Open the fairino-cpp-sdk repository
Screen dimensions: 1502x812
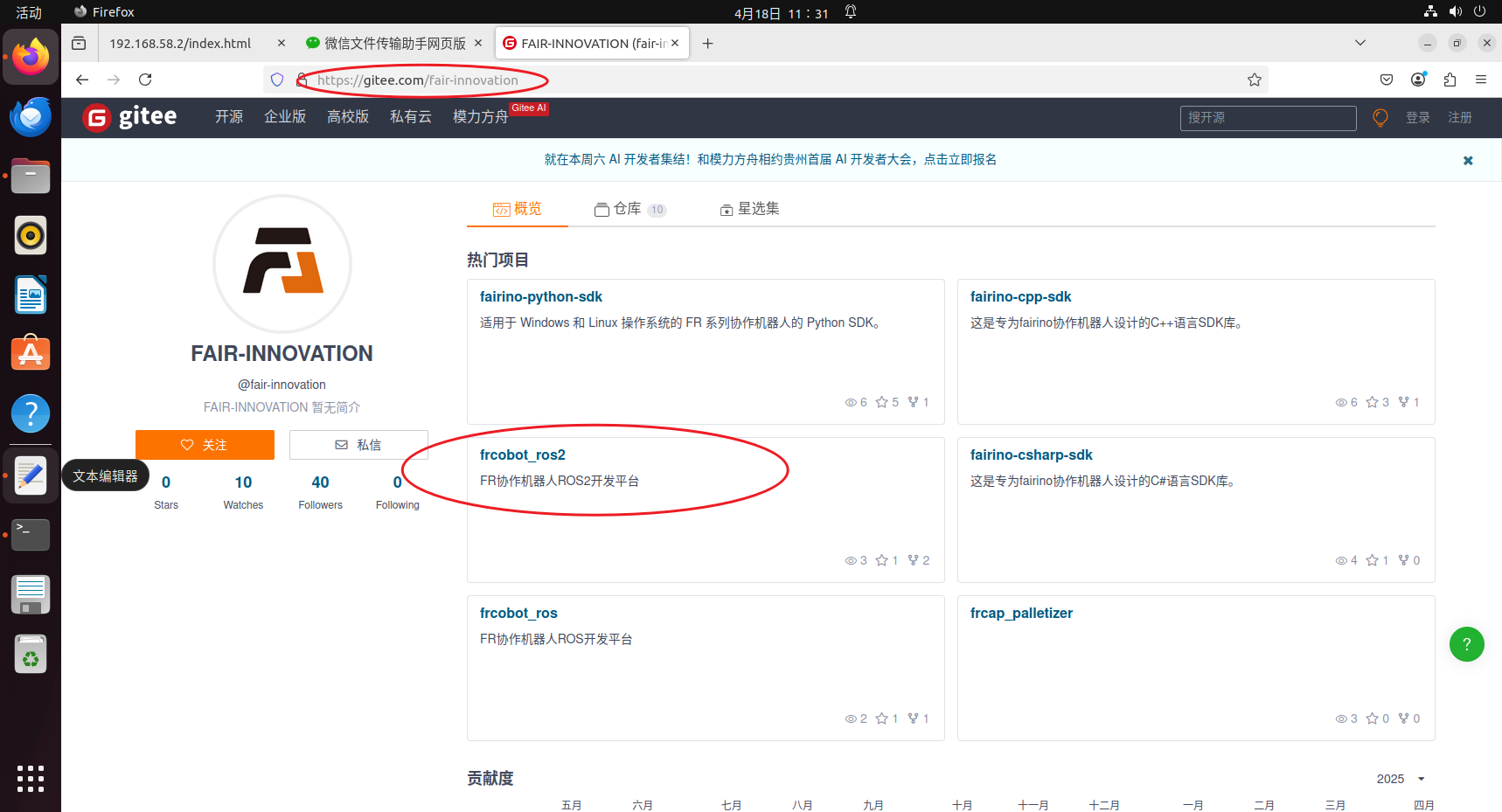(x=1020, y=297)
